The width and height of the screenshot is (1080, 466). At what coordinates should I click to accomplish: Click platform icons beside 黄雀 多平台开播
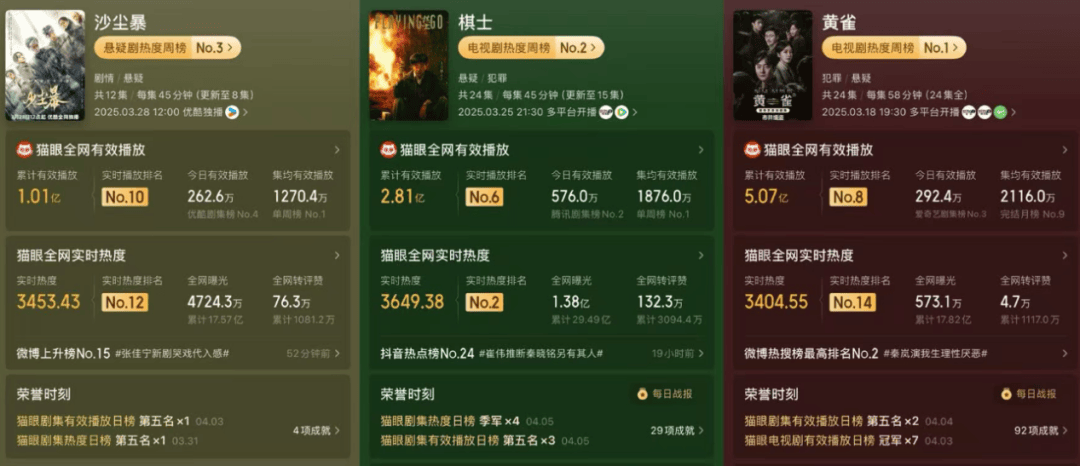pos(985,112)
